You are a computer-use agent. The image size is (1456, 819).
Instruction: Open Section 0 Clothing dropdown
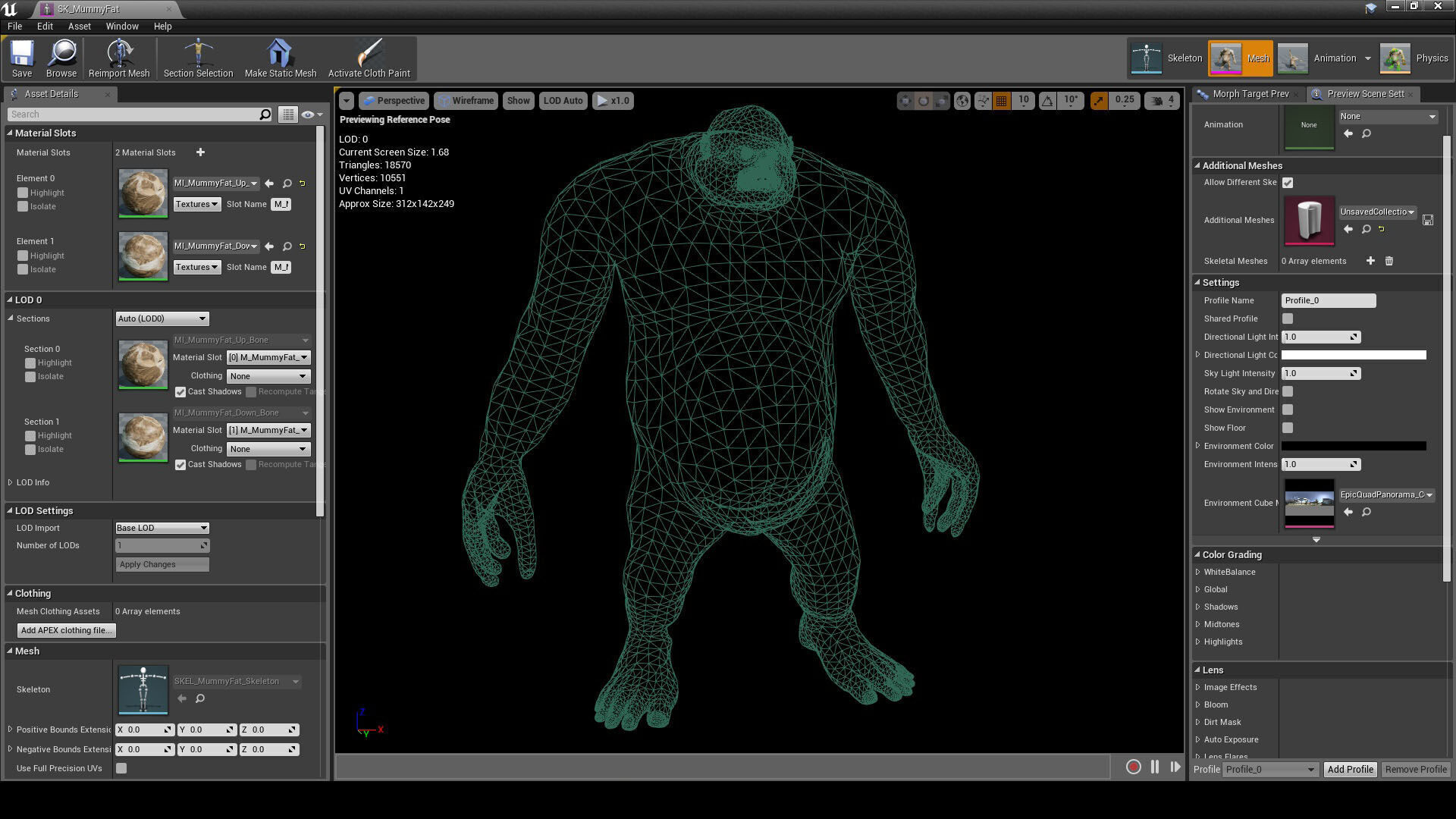pos(268,376)
